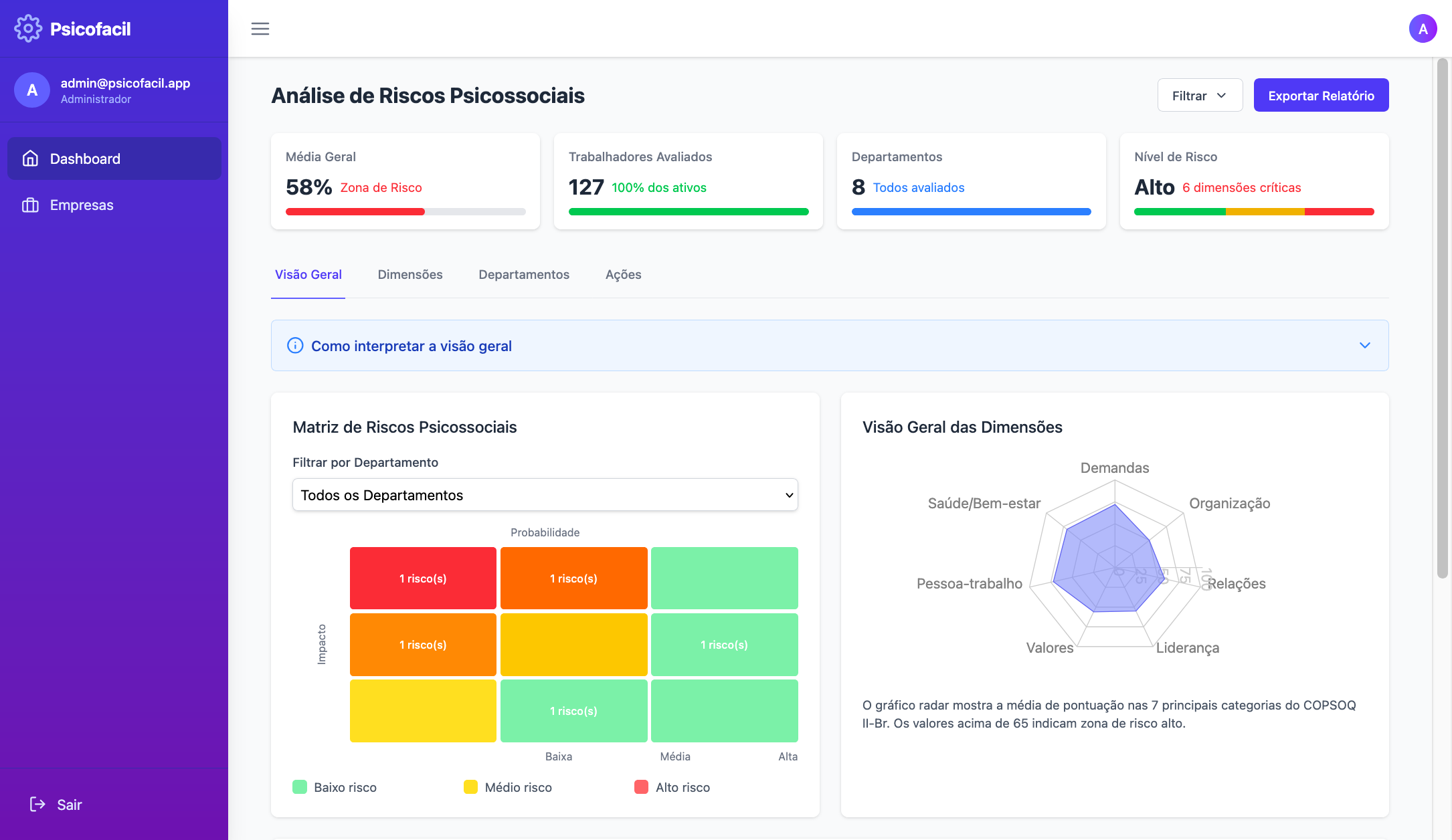Click the Baixo risco green legend swatch
Image resolution: width=1452 pixels, height=840 pixels.
click(x=299, y=786)
